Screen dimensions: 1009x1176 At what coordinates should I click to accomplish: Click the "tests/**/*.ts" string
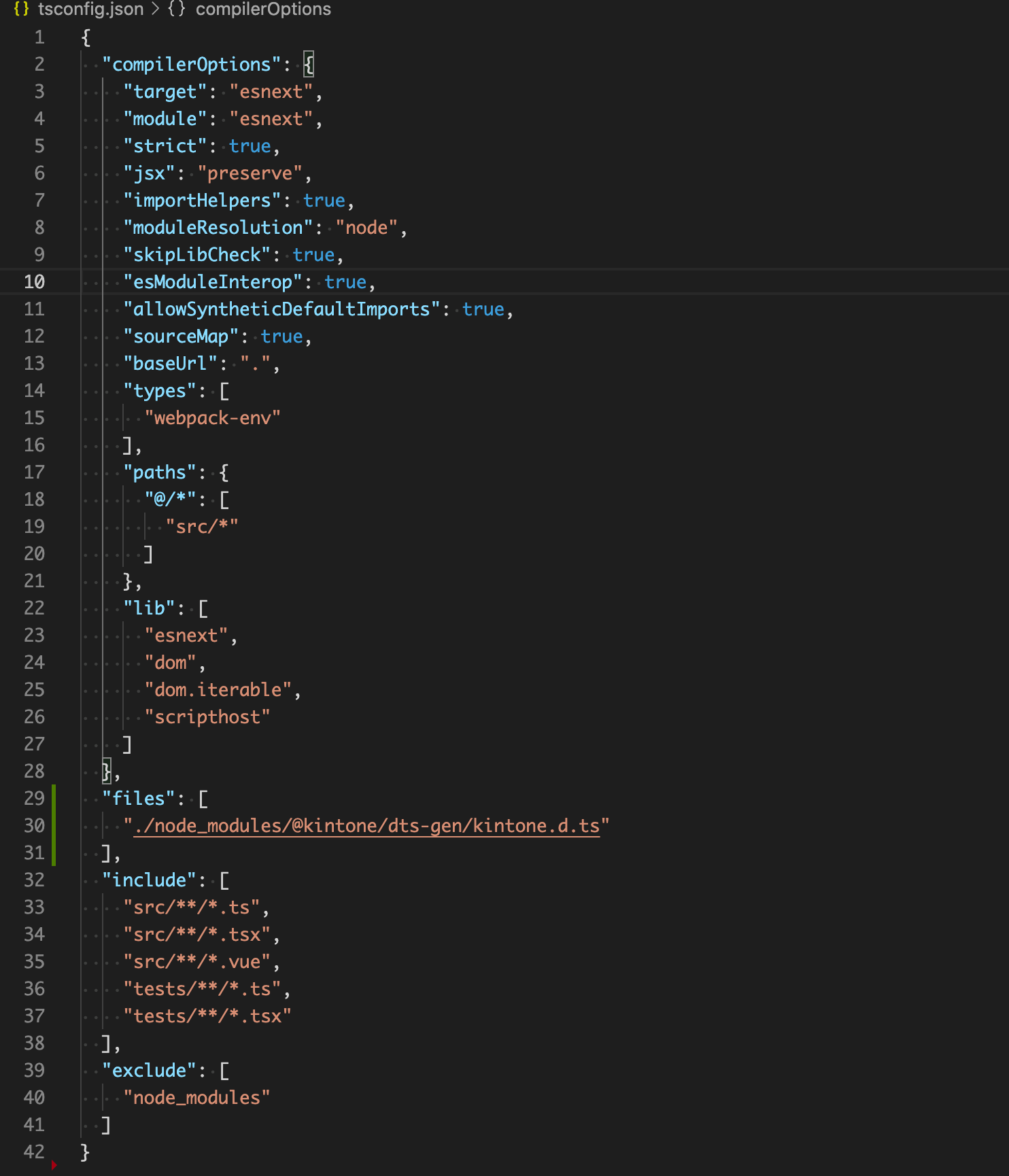202,989
